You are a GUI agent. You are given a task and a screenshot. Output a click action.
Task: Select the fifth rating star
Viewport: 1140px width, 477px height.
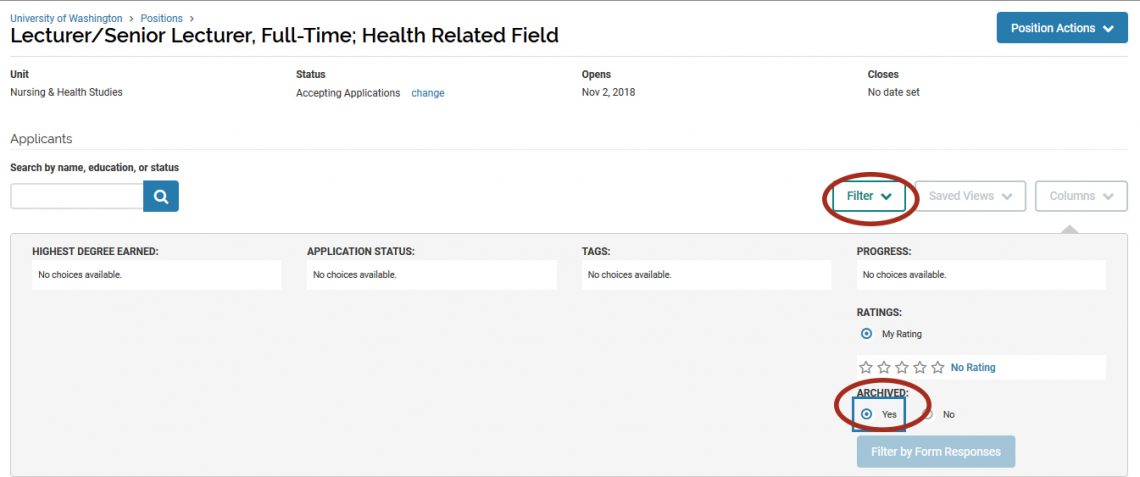pyautogui.click(x=938, y=368)
